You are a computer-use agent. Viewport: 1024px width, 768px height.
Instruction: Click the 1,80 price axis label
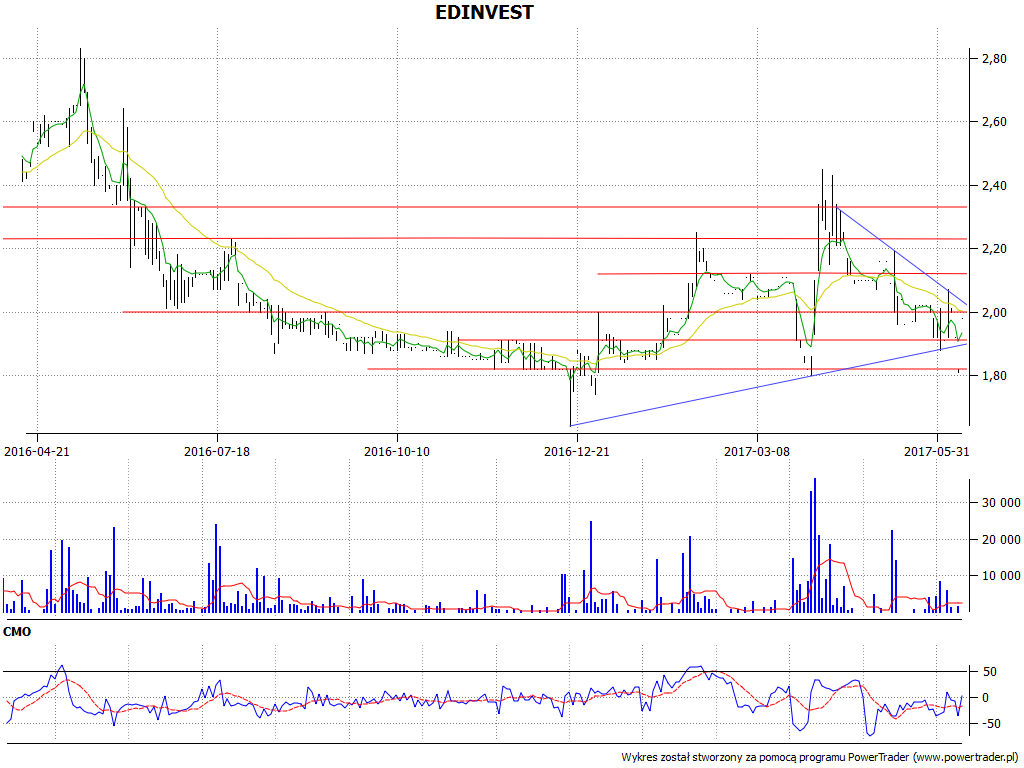pyautogui.click(x=994, y=376)
